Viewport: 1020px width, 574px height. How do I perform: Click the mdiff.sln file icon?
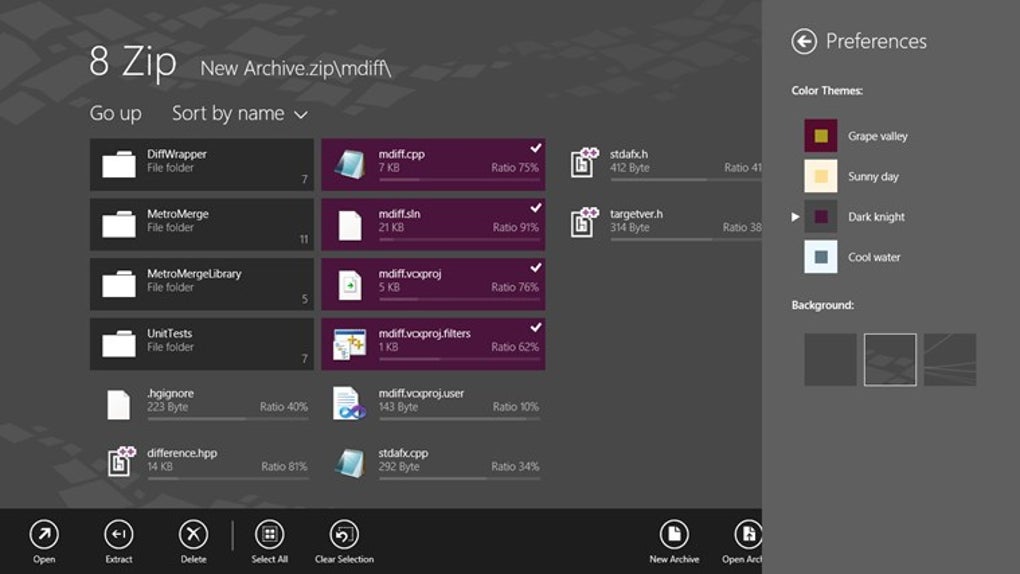[350, 225]
